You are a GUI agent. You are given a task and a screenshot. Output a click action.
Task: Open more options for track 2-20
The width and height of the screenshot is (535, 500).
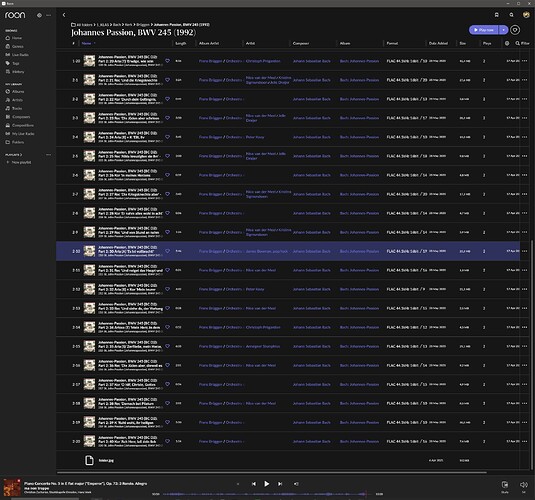tap(524, 441)
